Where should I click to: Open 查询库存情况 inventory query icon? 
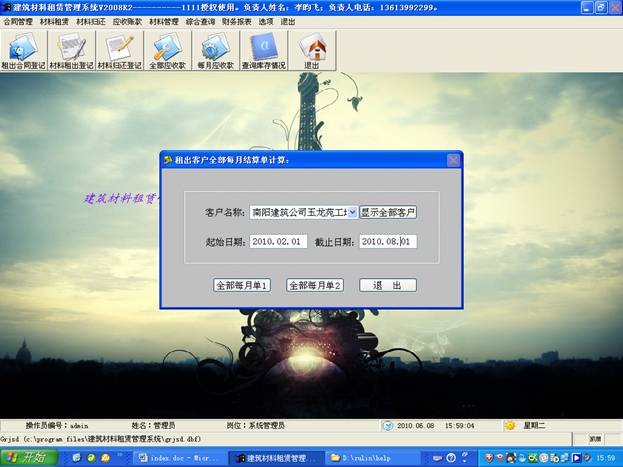263,50
